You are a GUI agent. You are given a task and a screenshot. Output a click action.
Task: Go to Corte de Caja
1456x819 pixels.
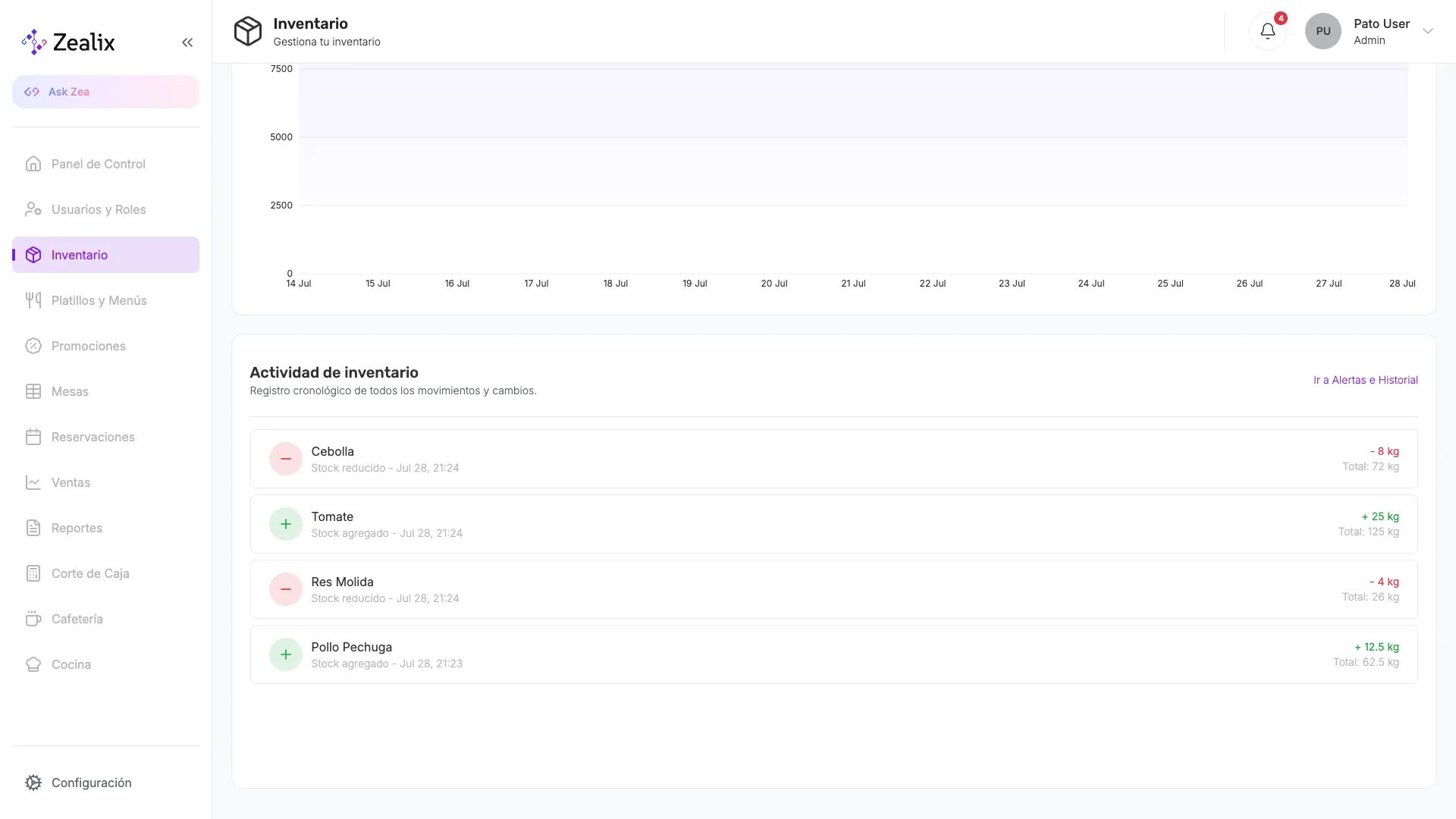coord(105,573)
